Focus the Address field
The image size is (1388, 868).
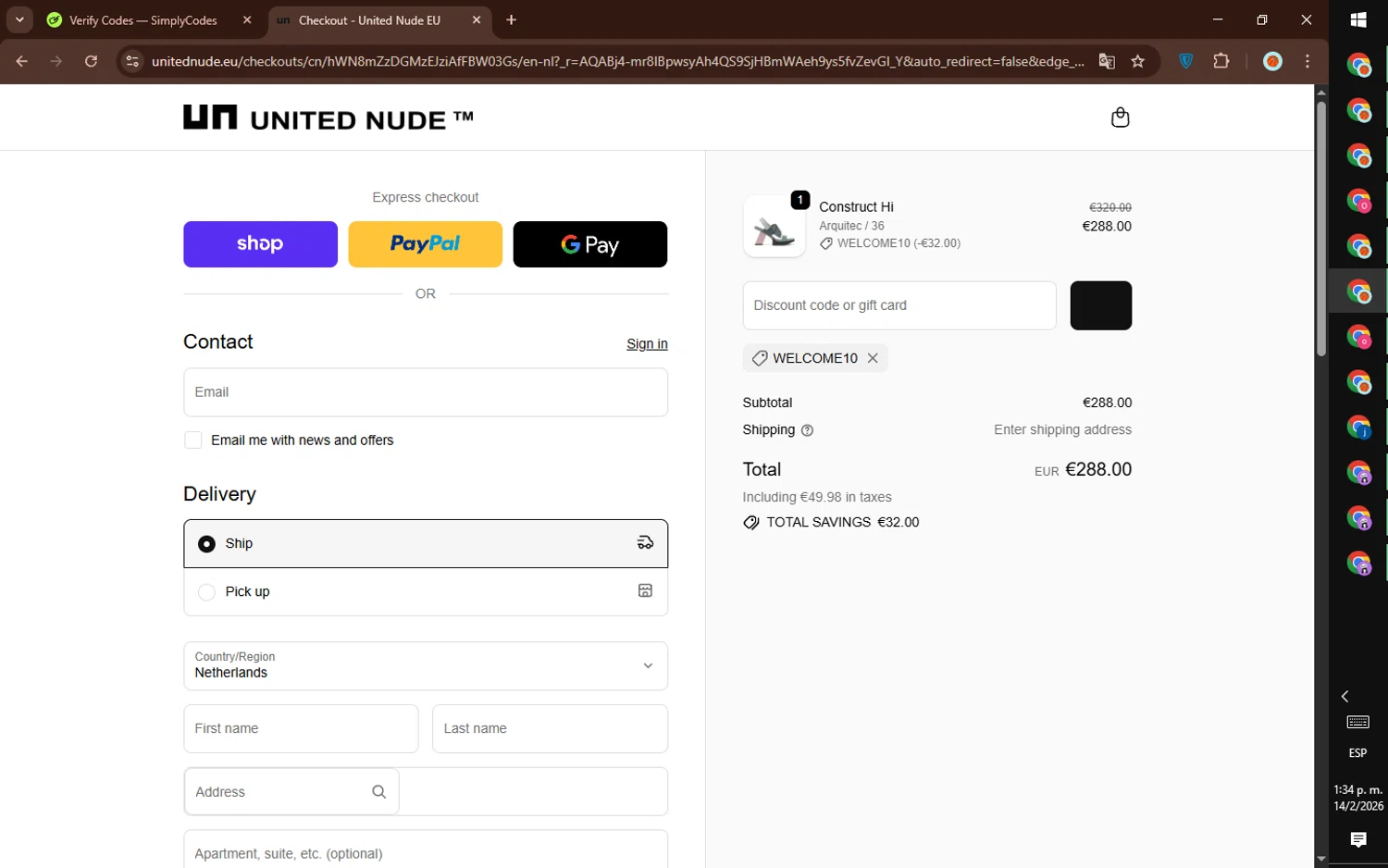pyautogui.click(x=426, y=791)
